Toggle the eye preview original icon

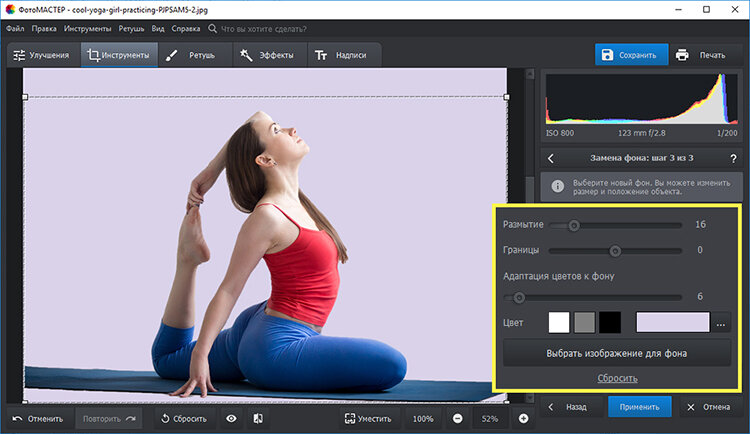coord(231,419)
